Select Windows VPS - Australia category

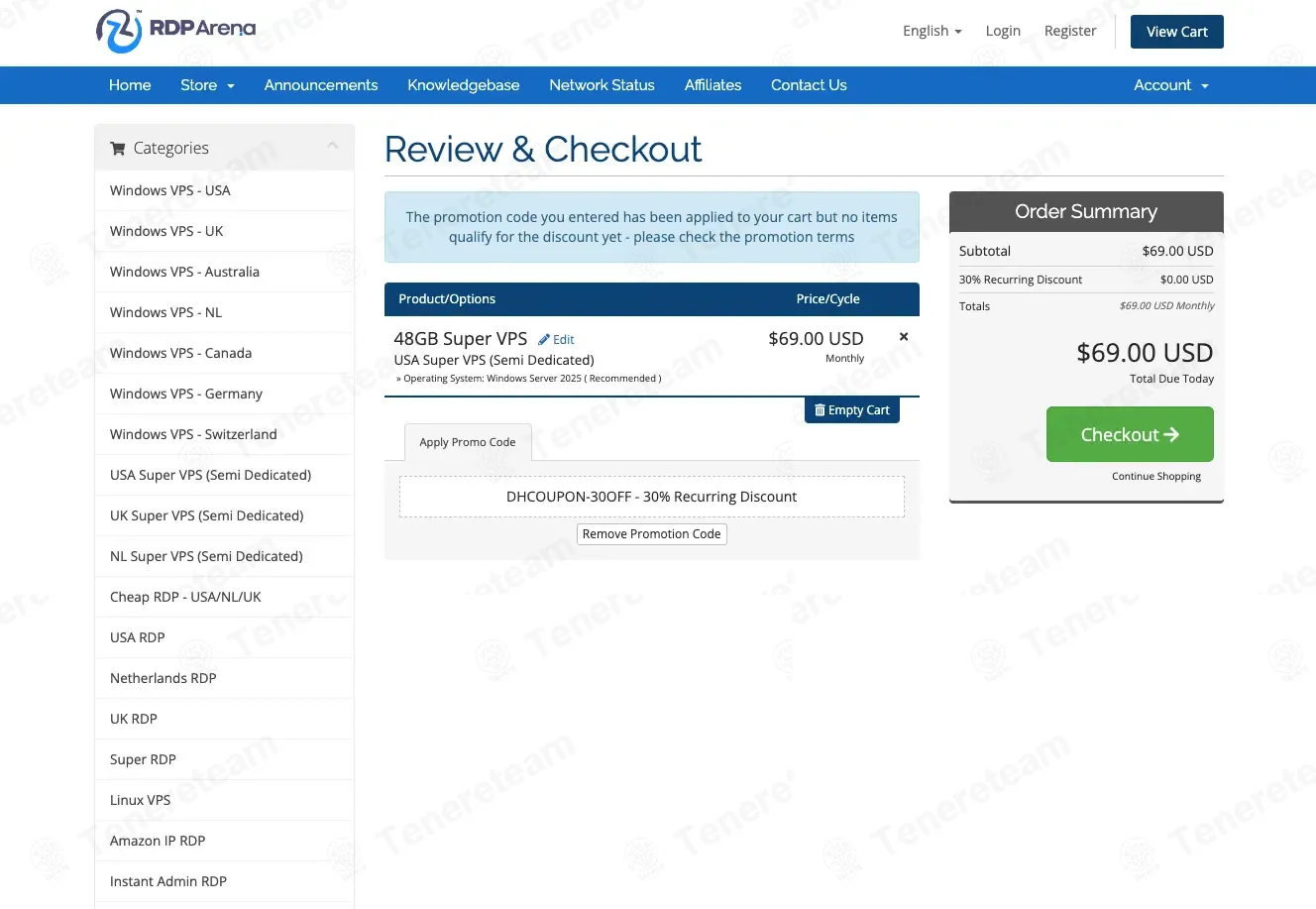(224, 272)
